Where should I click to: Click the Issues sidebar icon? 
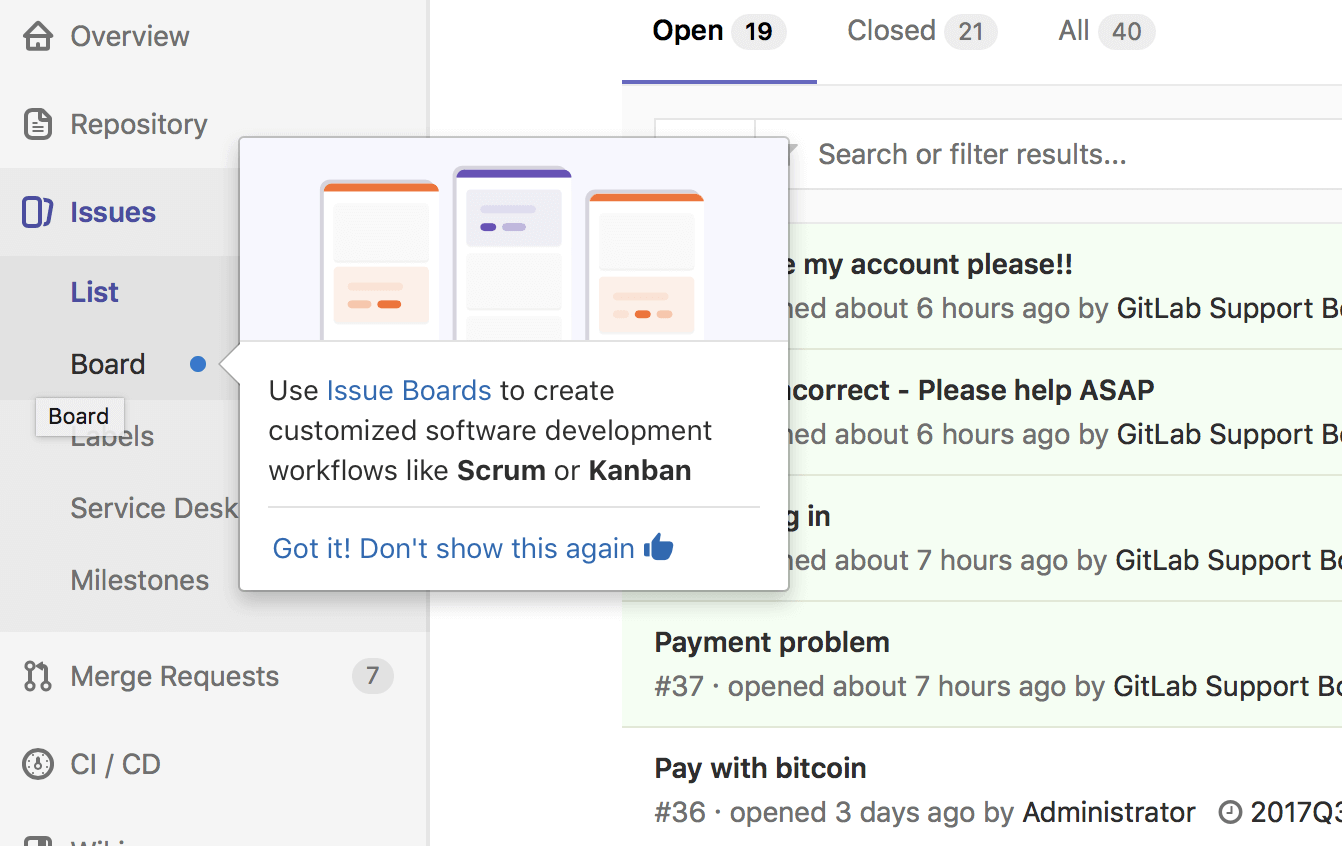37,212
